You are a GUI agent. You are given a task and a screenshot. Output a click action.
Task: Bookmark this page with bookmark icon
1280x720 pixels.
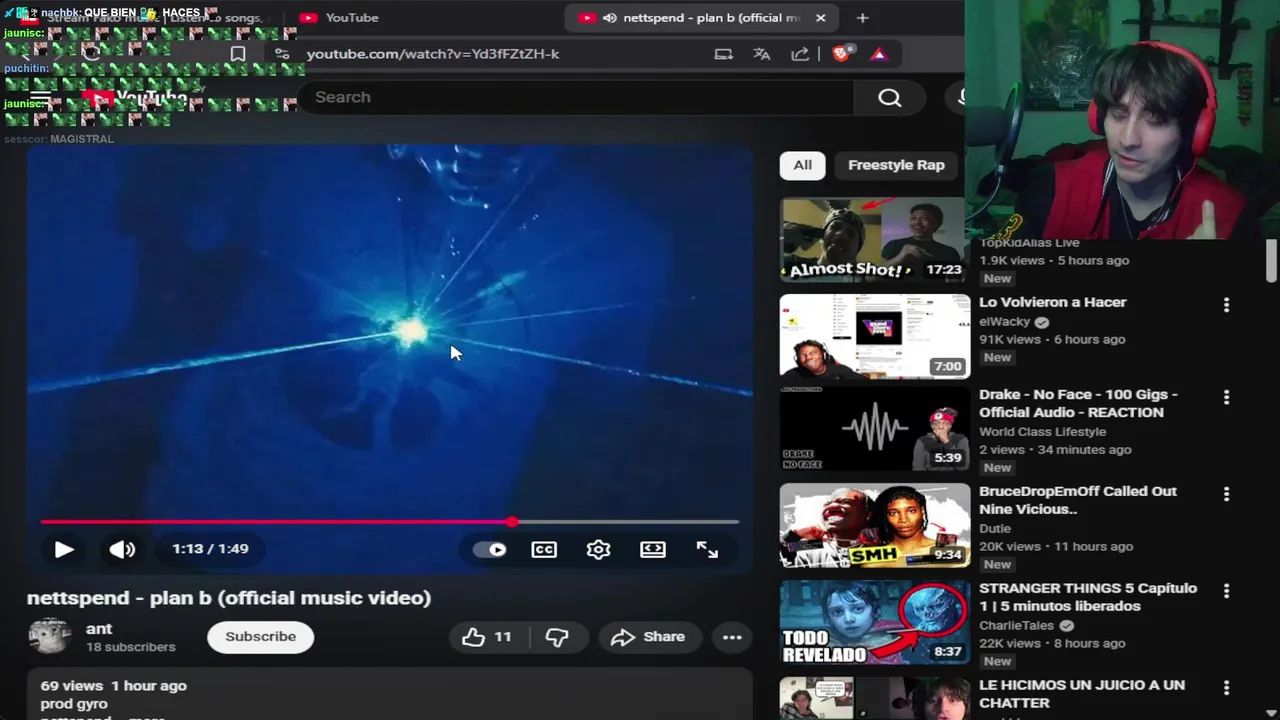[x=238, y=54]
